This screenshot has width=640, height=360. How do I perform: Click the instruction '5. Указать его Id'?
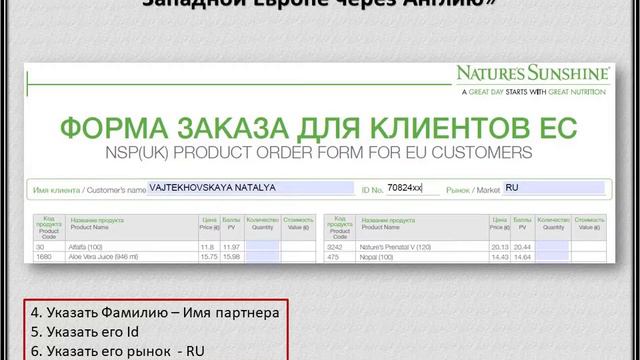(85, 332)
